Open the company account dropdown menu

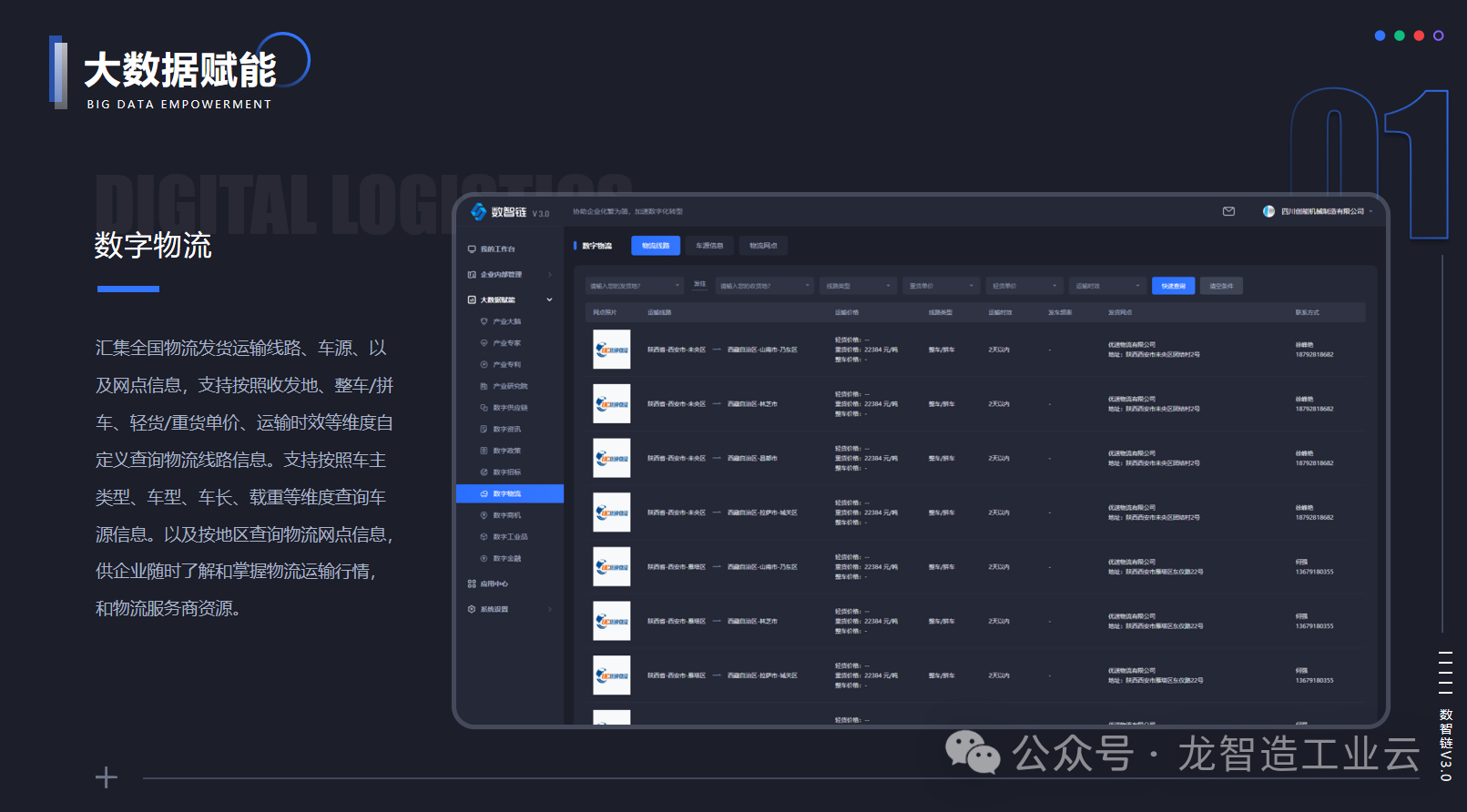pyautogui.click(x=1370, y=211)
